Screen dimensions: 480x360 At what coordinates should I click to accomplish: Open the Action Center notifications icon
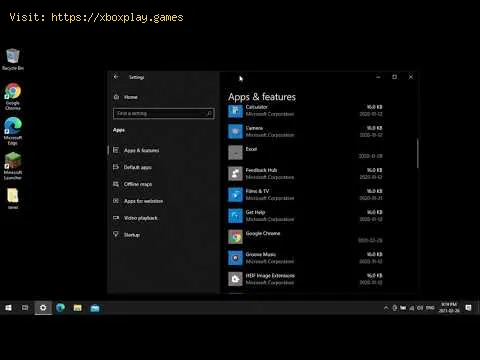coord(468,308)
